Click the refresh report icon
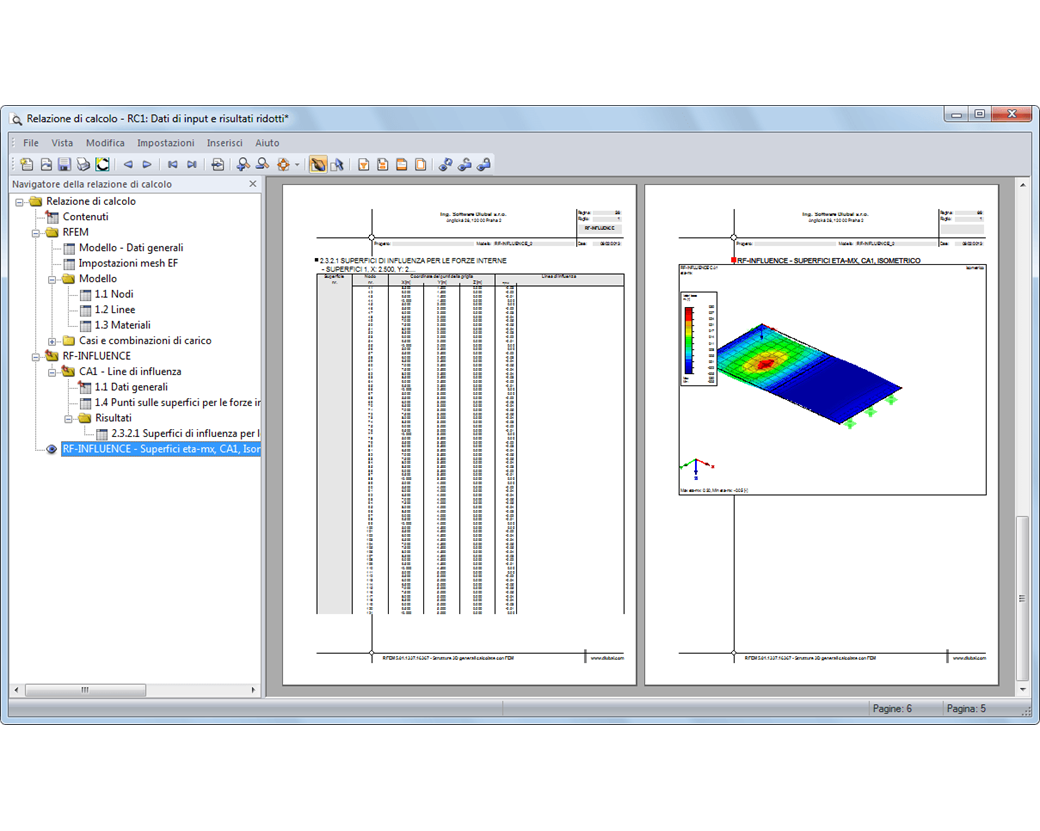 click(x=102, y=164)
